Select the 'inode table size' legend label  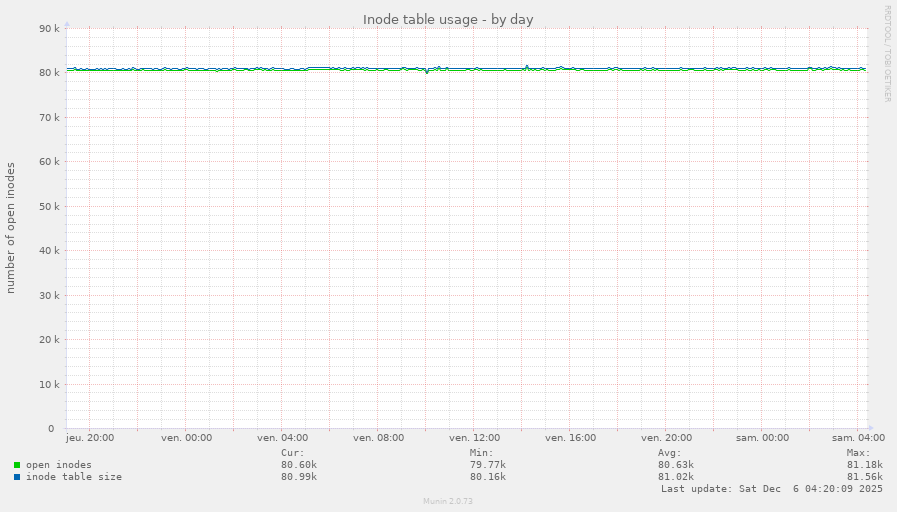[74, 477]
